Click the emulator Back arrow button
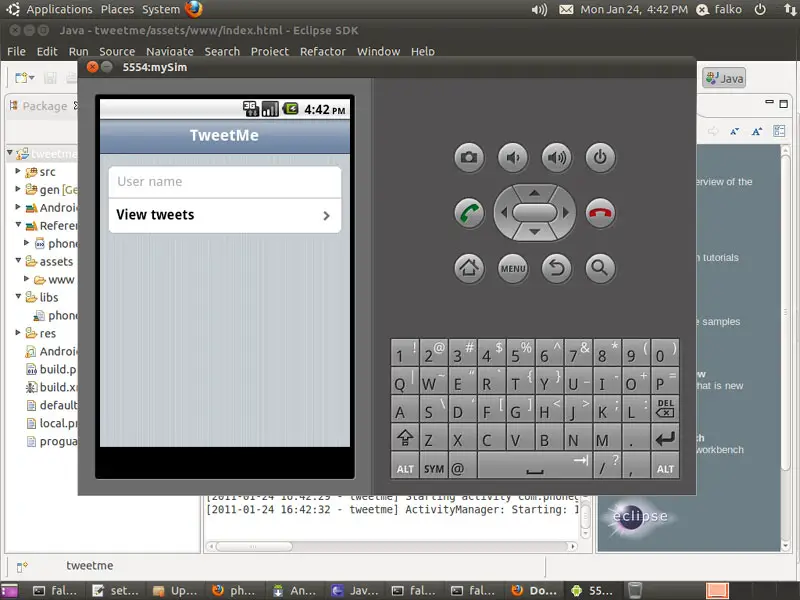Image resolution: width=800 pixels, height=600 pixels. tap(557, 268)
